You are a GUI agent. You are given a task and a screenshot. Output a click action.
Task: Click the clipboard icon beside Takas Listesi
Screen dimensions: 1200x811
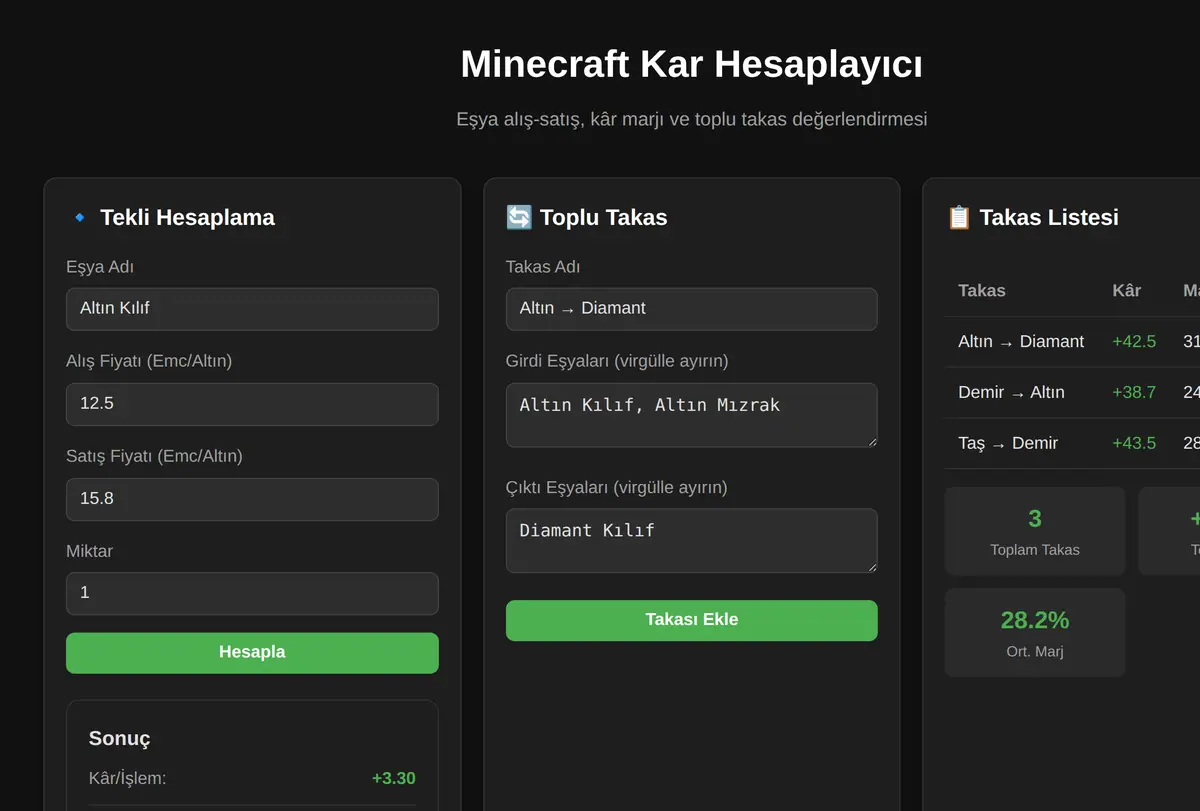(x=959, y=217)
